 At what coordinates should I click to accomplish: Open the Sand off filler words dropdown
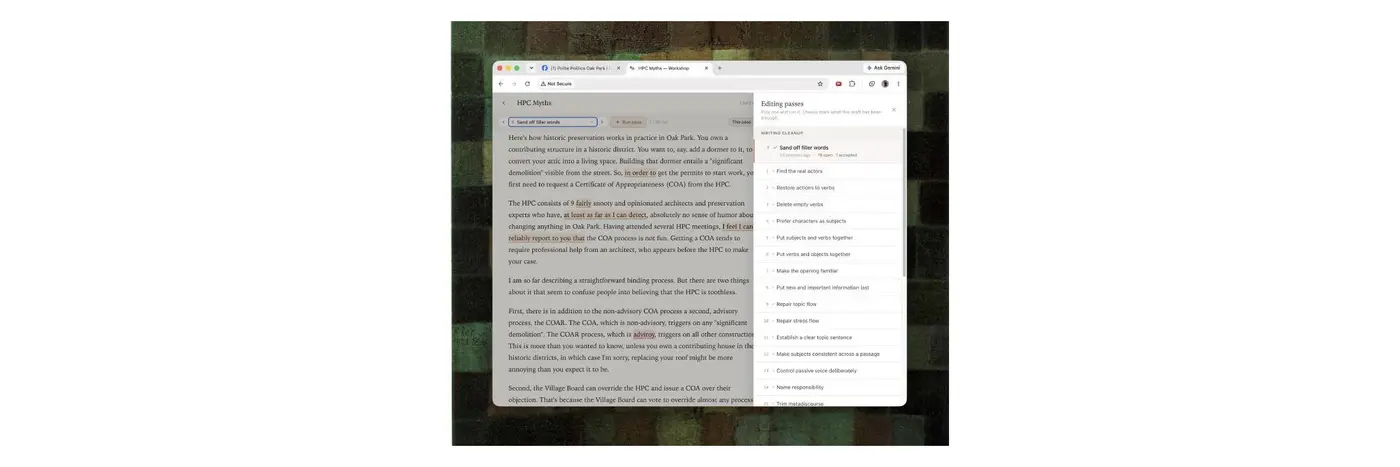pos(553,122)
